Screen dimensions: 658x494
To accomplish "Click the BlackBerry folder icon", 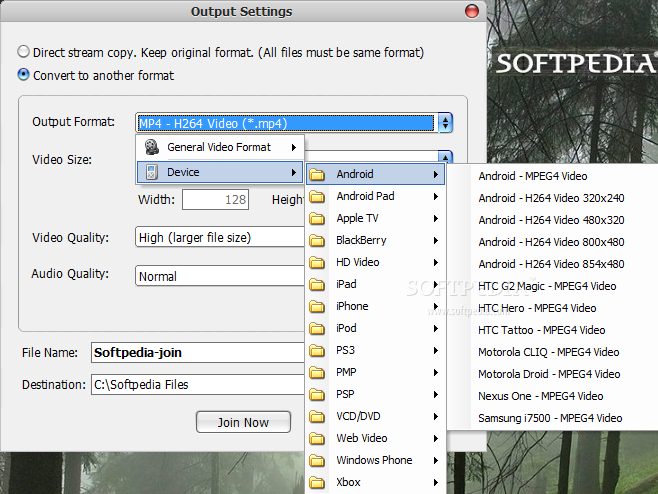I will pos(317,240).
